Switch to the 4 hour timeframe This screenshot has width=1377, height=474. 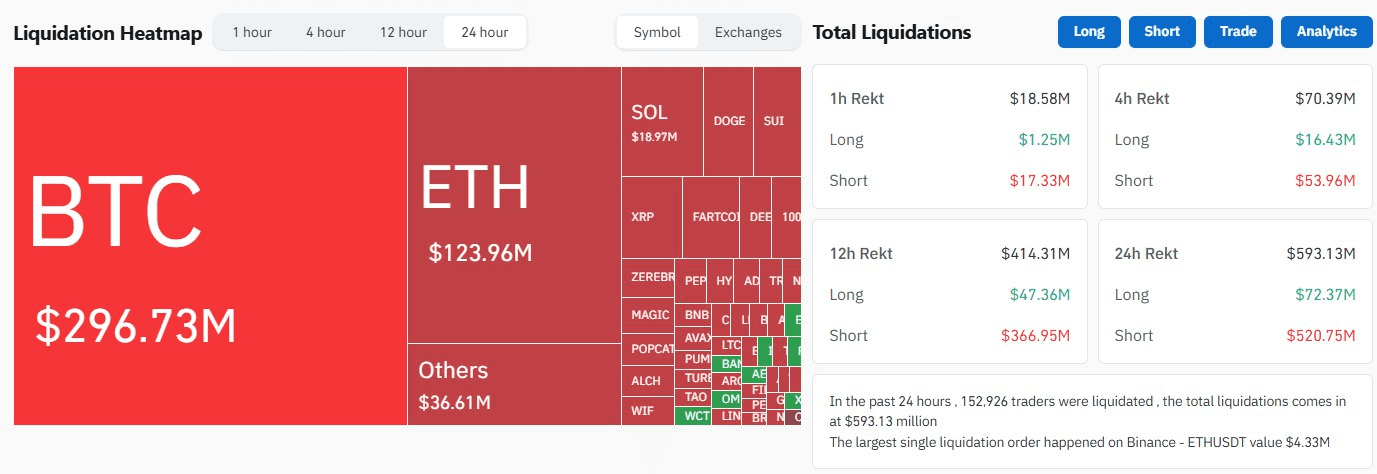(325, 32)
